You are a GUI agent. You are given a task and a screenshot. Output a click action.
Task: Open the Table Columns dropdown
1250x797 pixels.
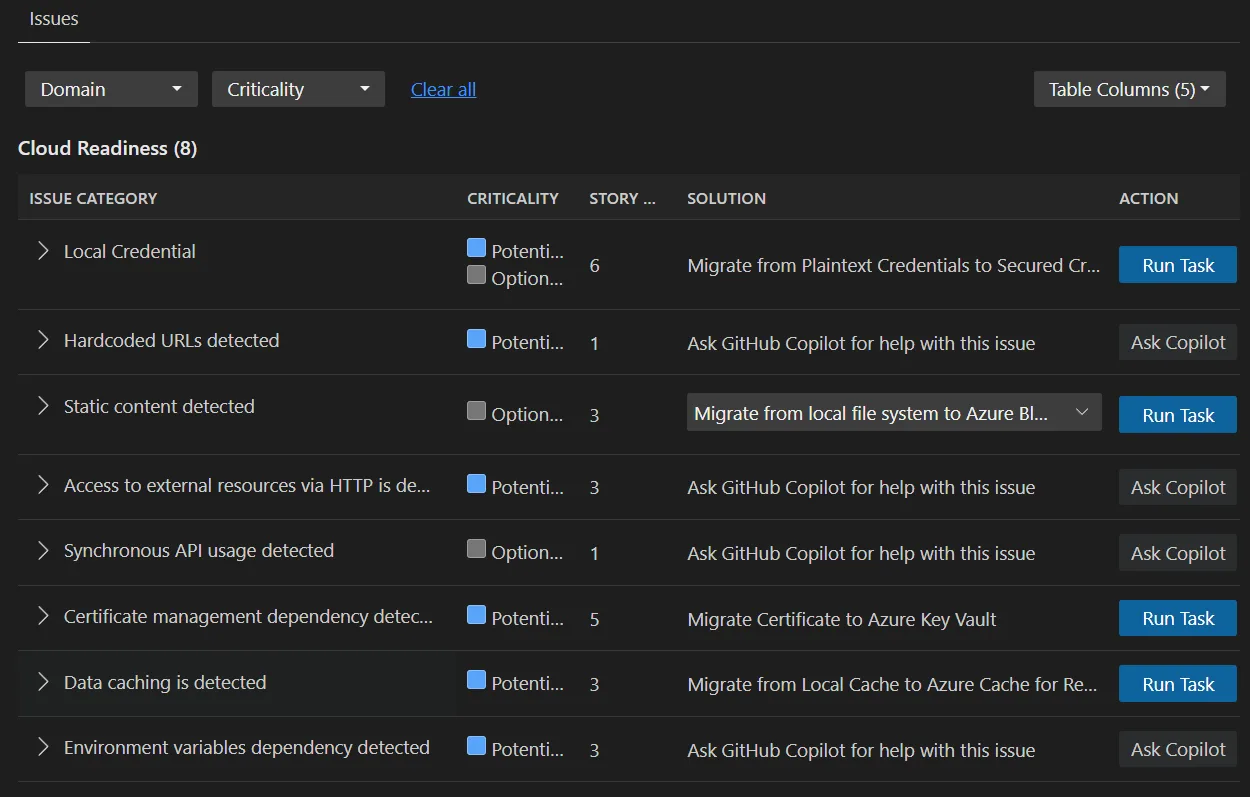1129,89
